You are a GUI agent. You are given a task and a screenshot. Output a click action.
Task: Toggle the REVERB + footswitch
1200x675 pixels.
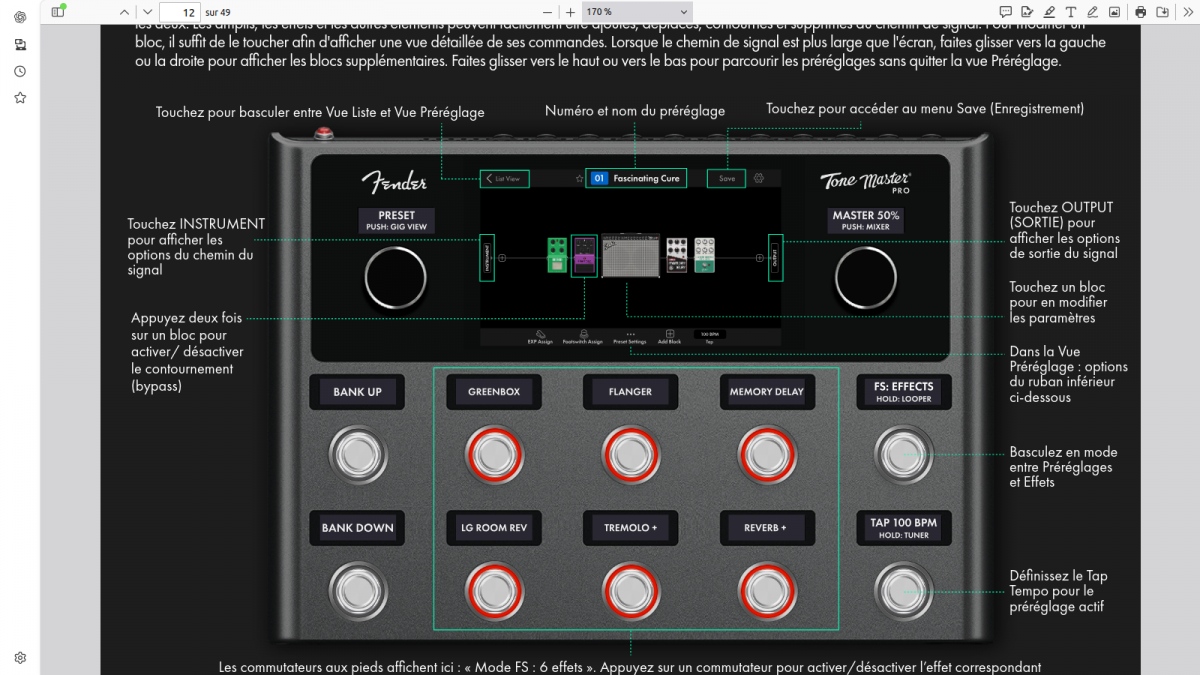(x=767, y=590)
